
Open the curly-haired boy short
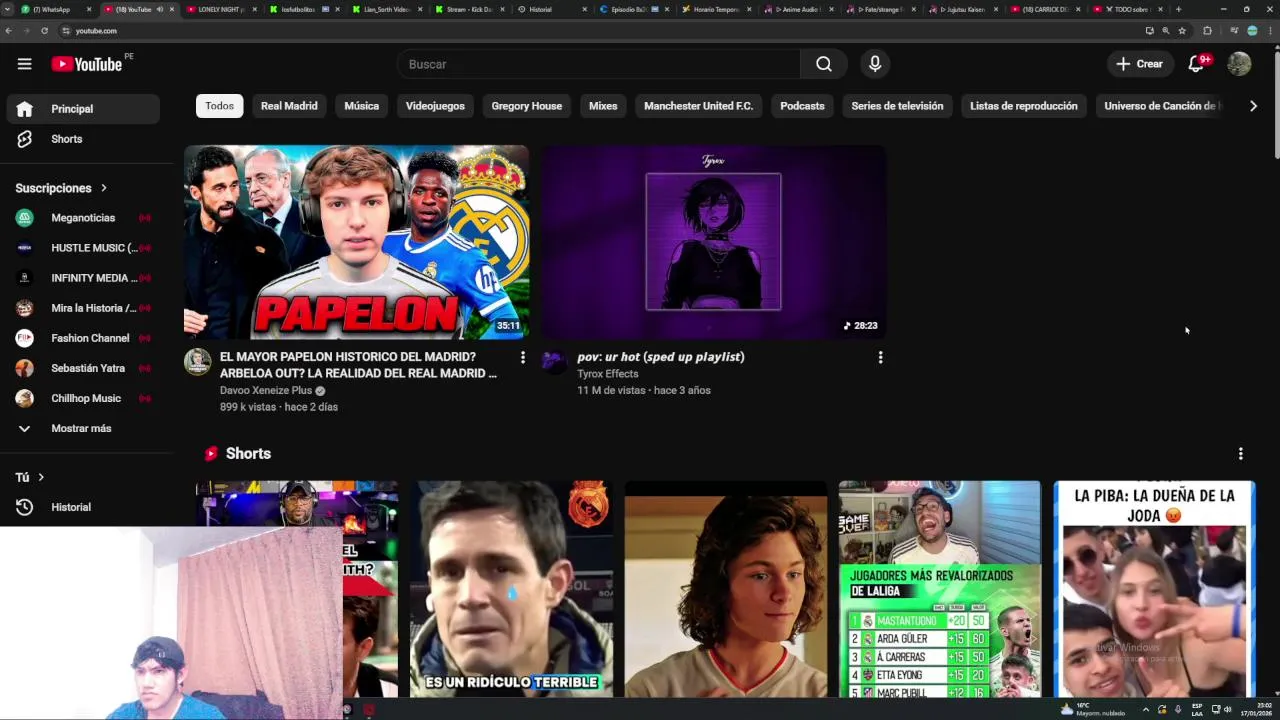coord(726,588)
